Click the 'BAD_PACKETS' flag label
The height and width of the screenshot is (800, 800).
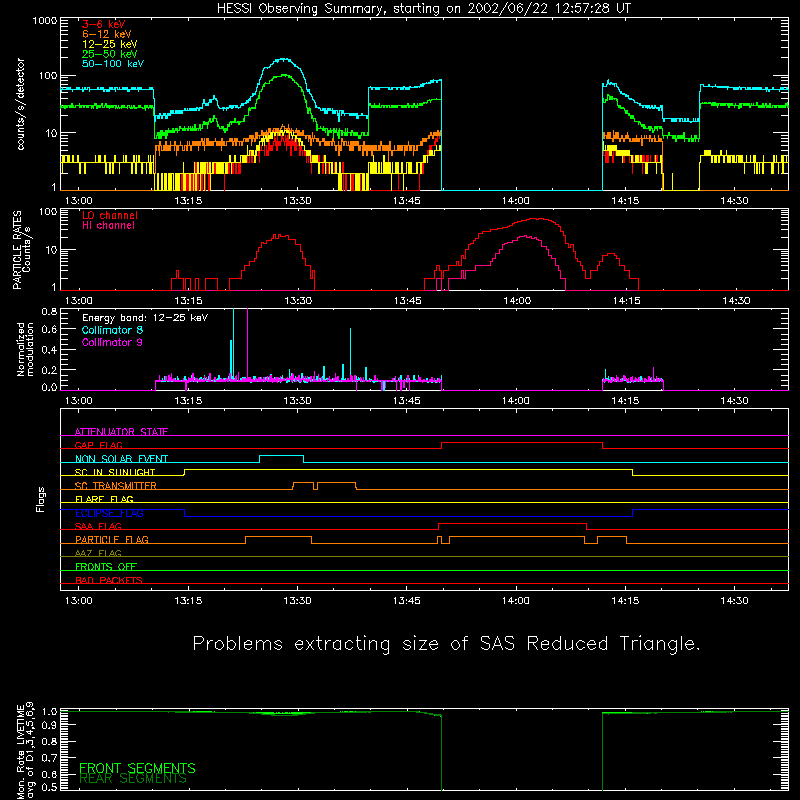click(109, 580)
